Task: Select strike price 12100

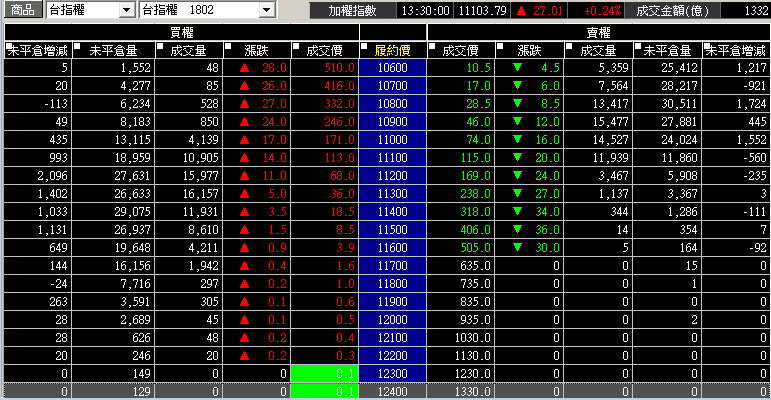Action: (x=392, y=338)
